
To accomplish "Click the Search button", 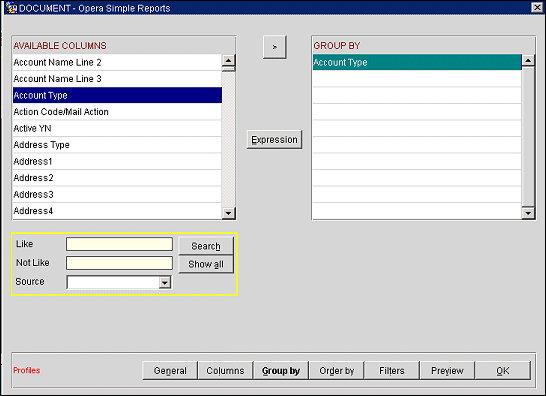I will click(206, 246).
